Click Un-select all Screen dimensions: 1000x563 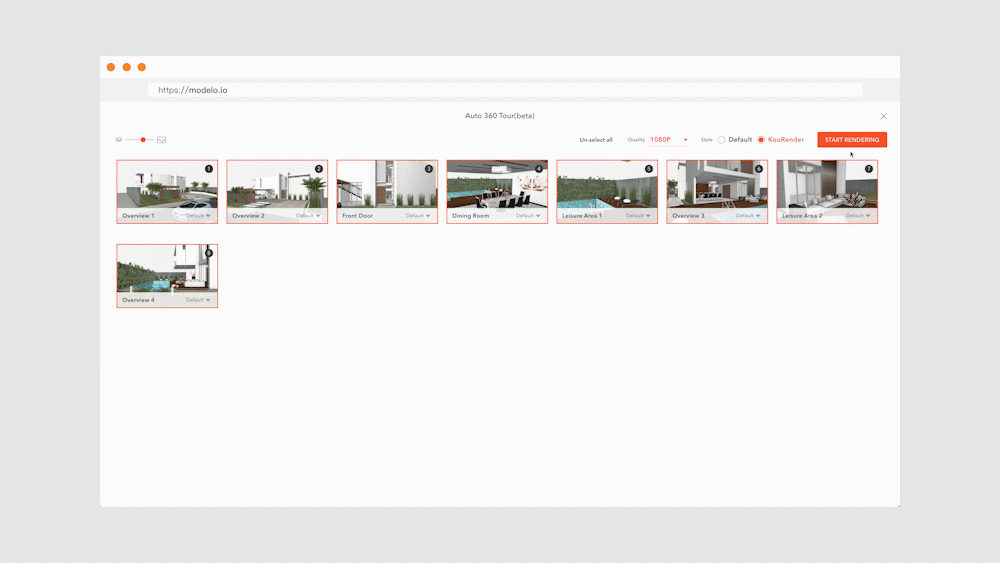pyautogui.click(x=596, y=140)
